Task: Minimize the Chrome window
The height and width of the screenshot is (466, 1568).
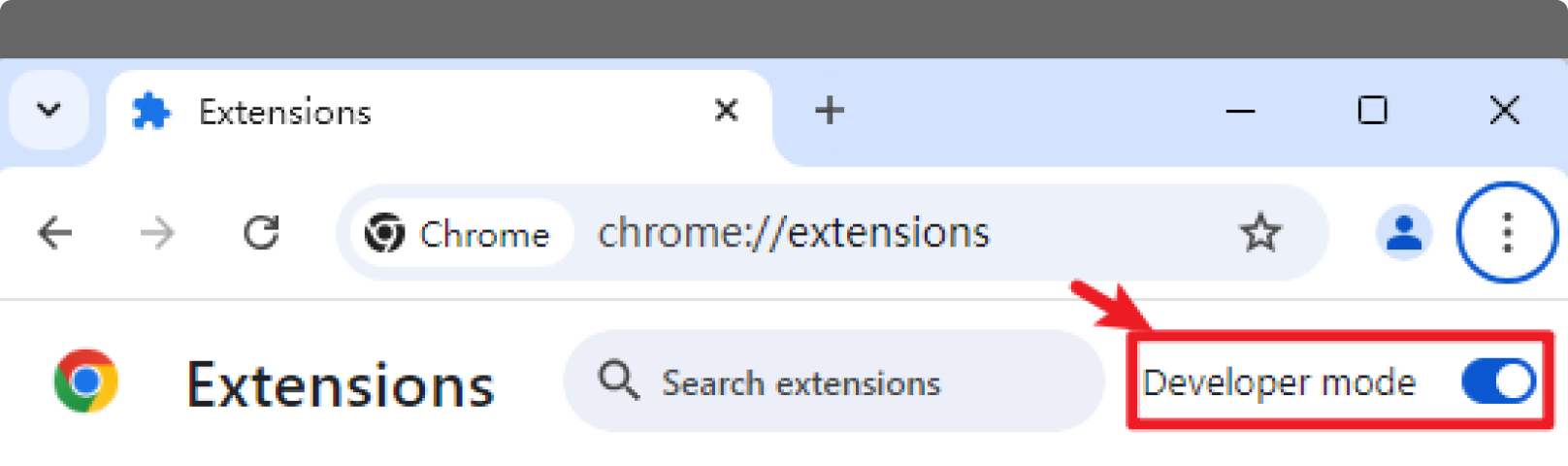Action: point(1240,111)
